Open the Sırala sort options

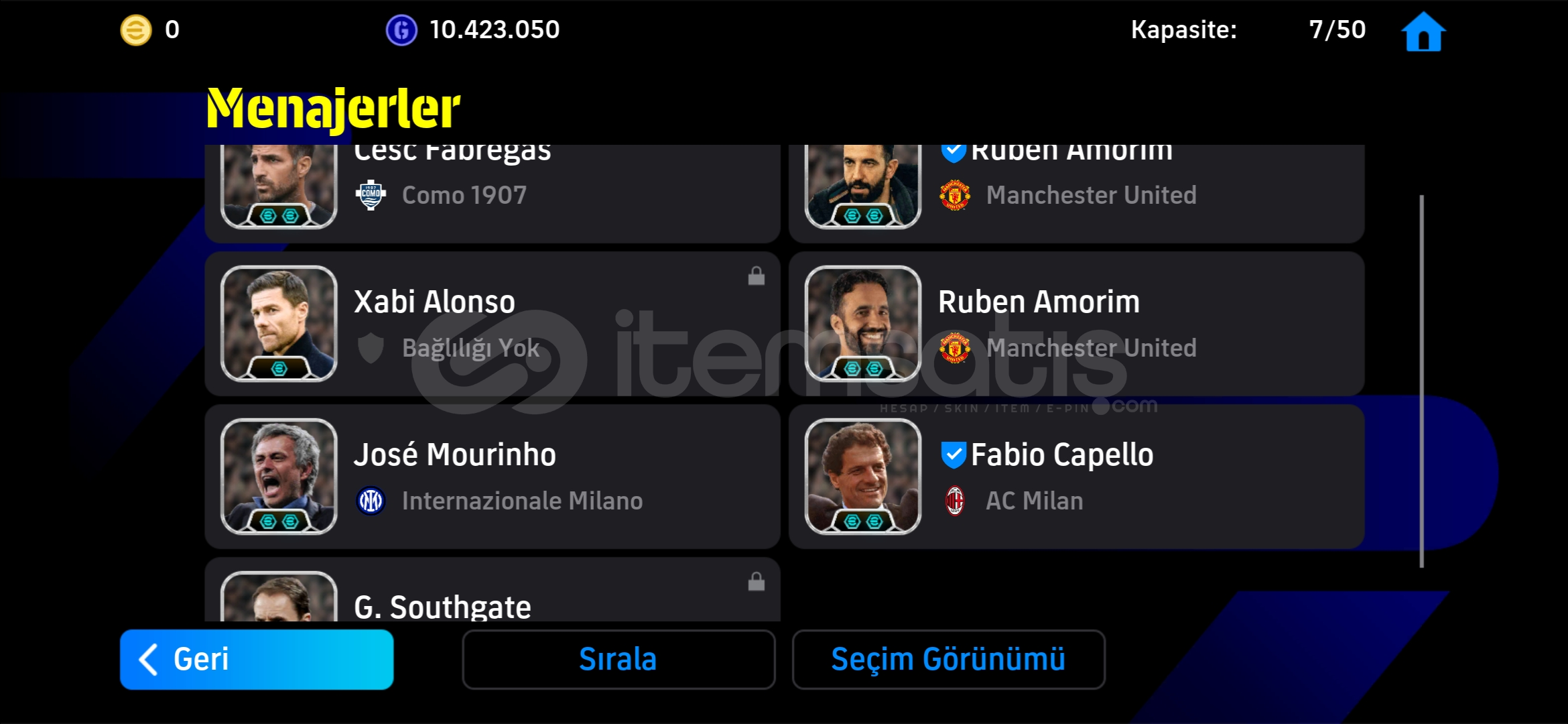coord(618,659)
